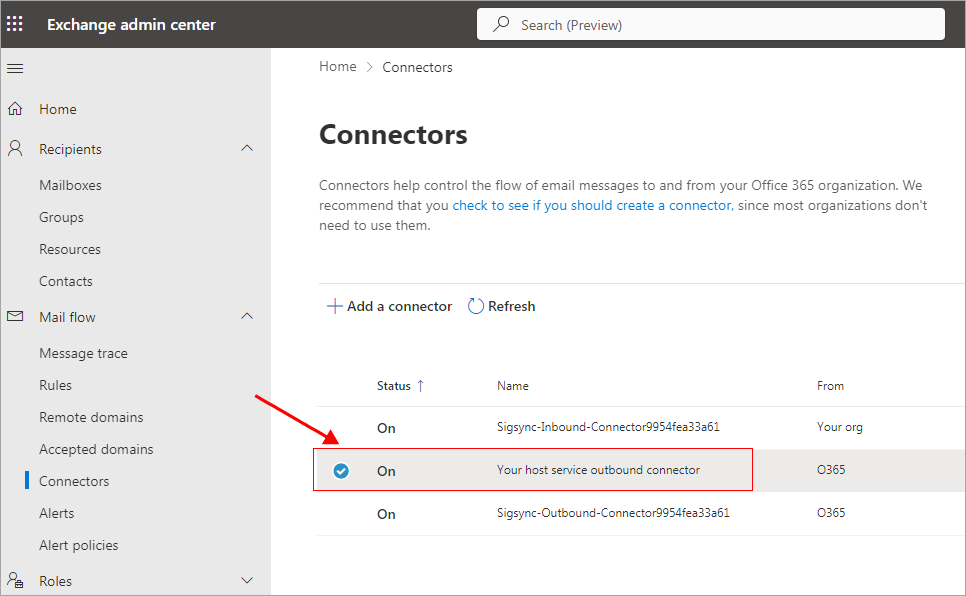
Task: Go to Home via the breadcrumb
Action: 337,67
